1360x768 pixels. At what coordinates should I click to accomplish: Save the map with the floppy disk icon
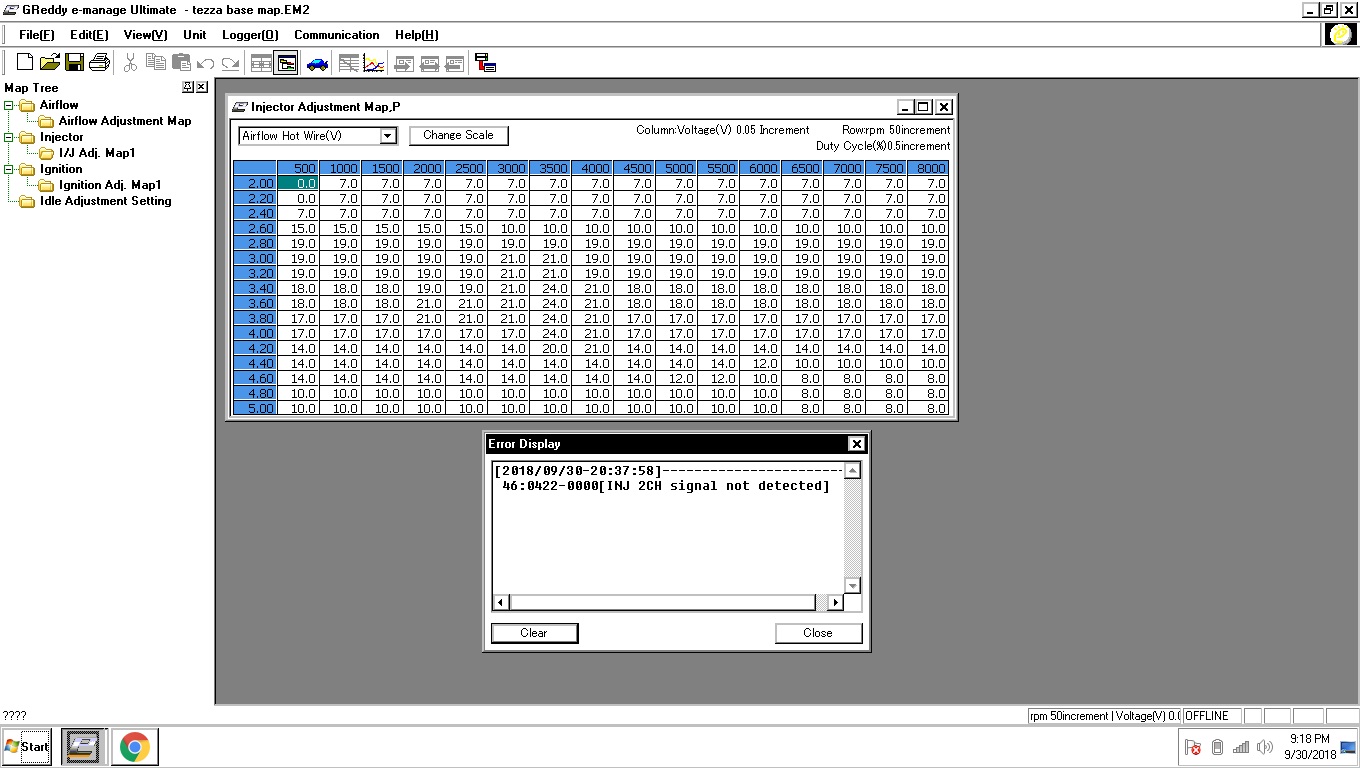74,63
